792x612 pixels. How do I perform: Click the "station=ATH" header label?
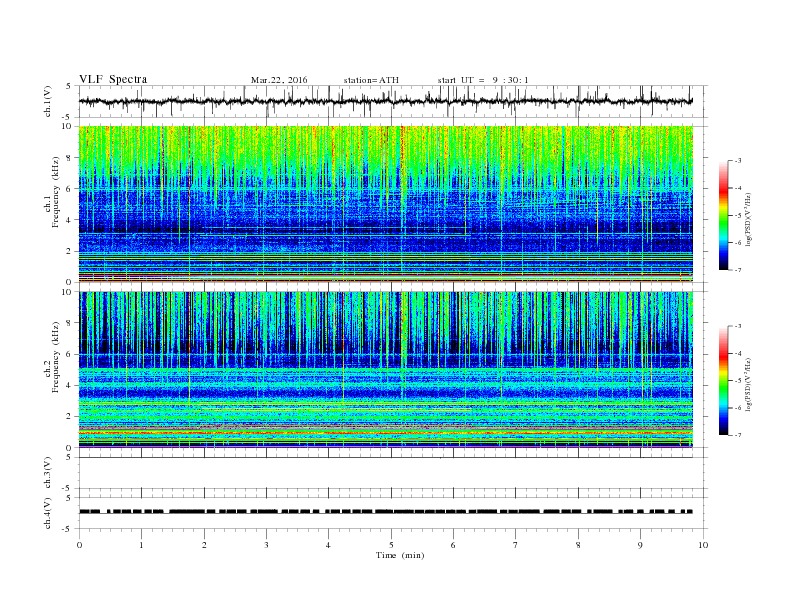click(371, 80)
